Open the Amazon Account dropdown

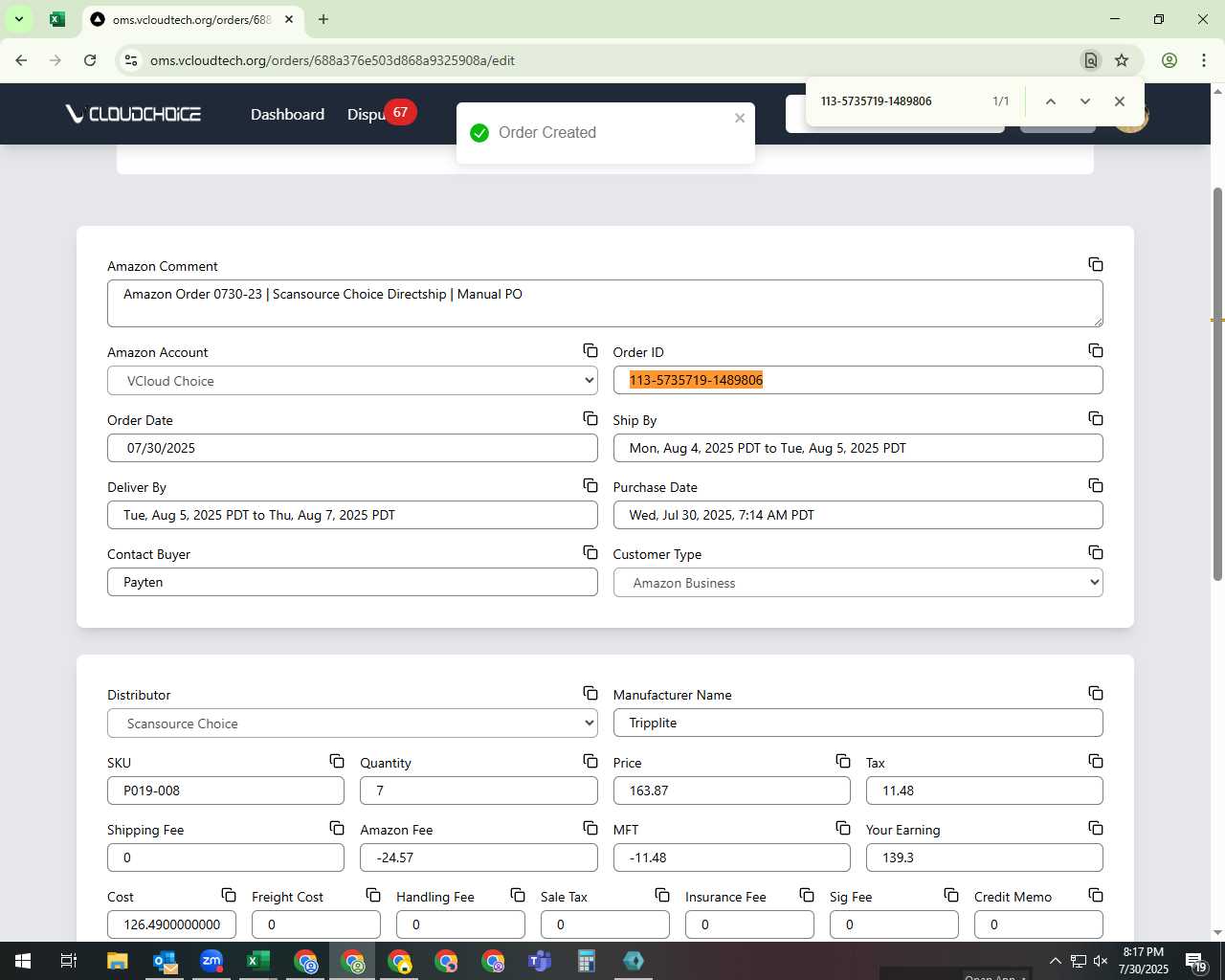[x=352, y=381]
